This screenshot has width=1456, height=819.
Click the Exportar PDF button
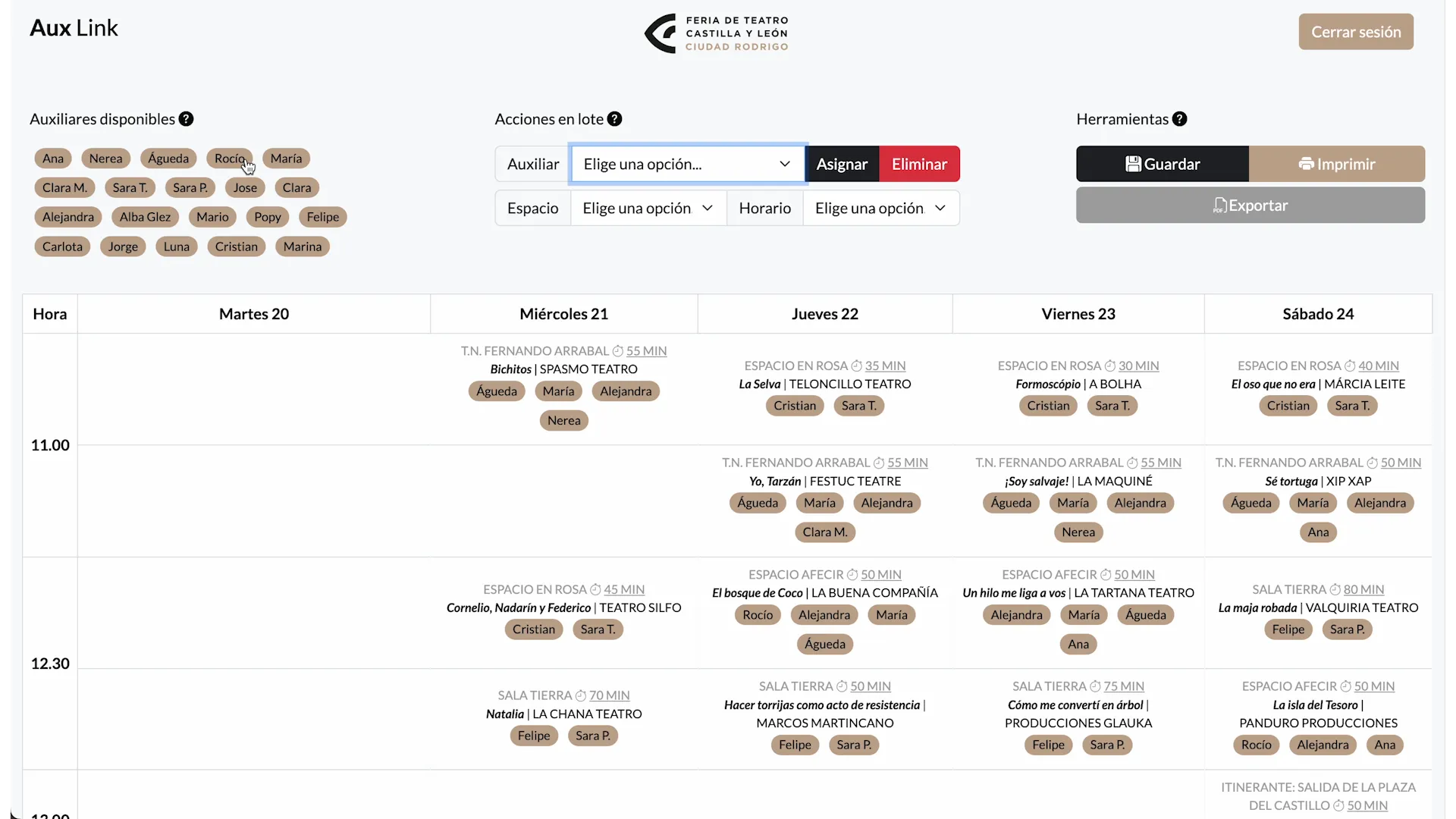pyautogui.click(x=1250, y=206)
